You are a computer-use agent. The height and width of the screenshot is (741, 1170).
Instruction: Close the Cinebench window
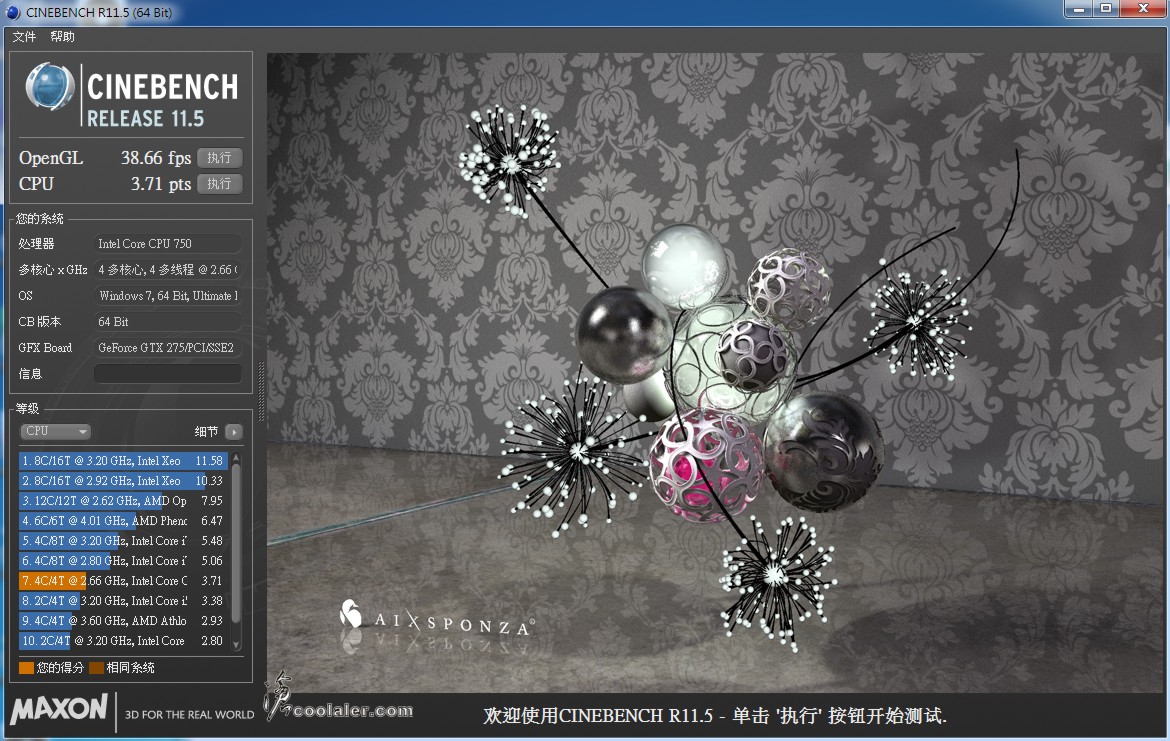pyautogui.click(x=1142, y=9)
